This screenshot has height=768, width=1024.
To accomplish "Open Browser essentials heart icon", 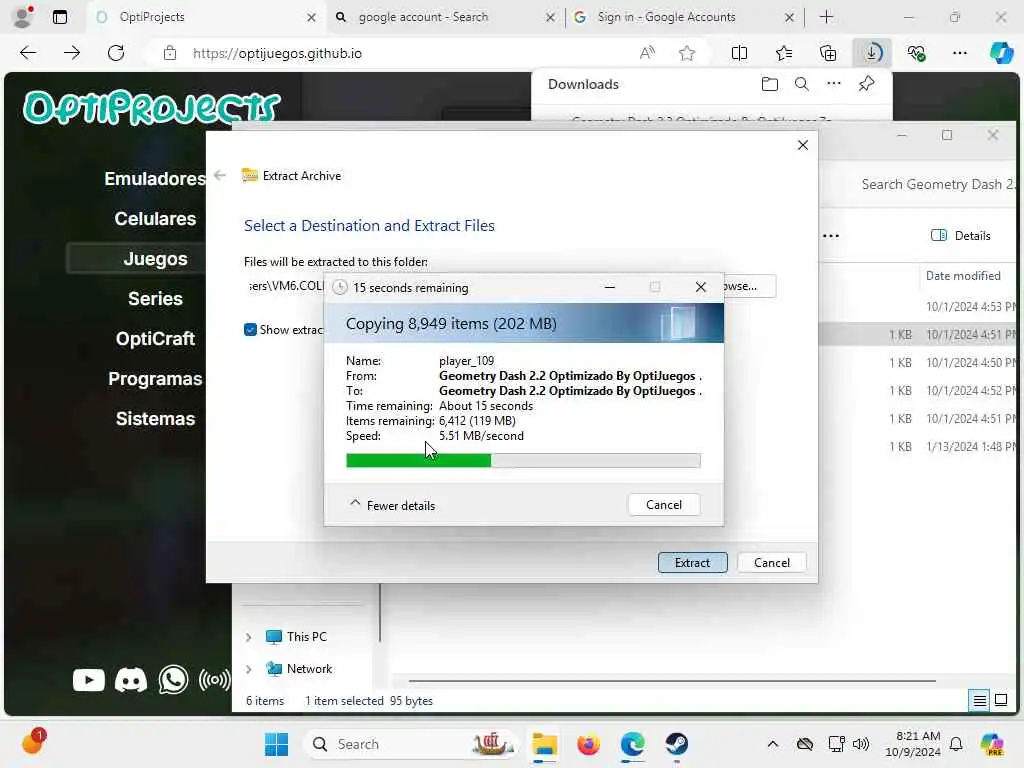I will click(916, 53).
